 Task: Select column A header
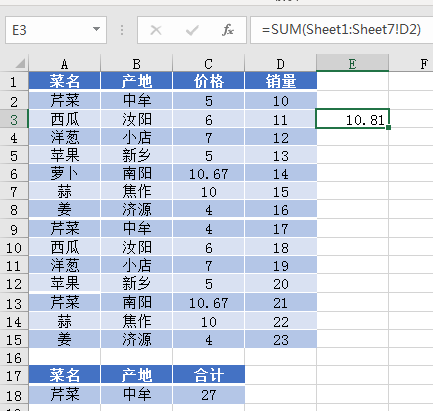(64, 63)
